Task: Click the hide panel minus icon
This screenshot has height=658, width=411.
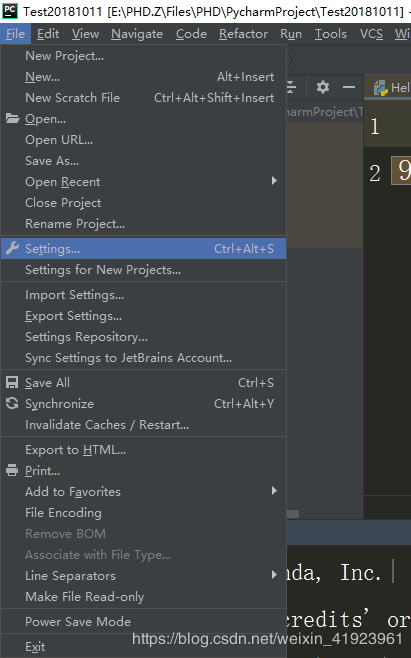Action: 349,87
